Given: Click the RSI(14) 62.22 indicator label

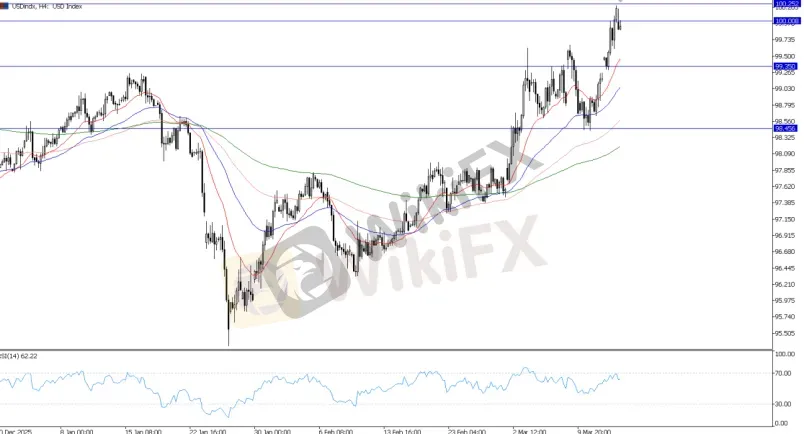Looking at the screenshot, I should point(18,356).
